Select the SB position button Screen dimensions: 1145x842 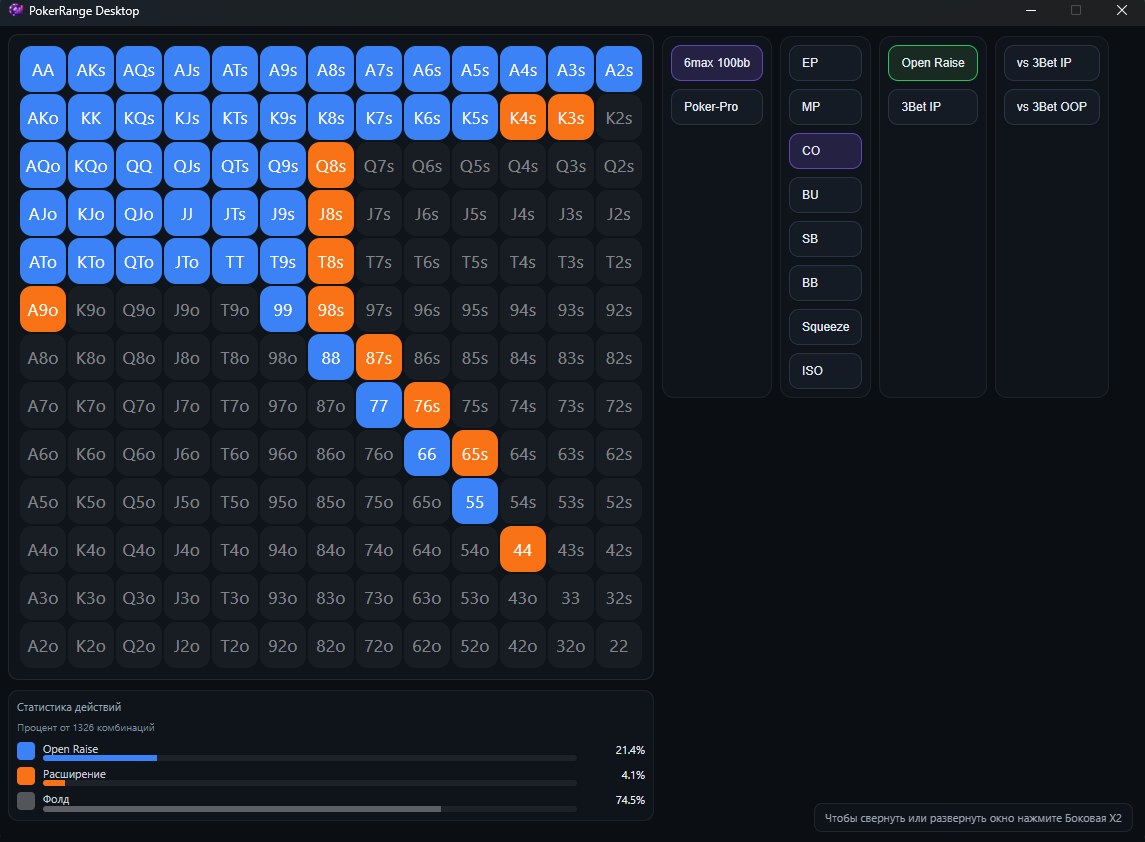[x=825, y=239]
